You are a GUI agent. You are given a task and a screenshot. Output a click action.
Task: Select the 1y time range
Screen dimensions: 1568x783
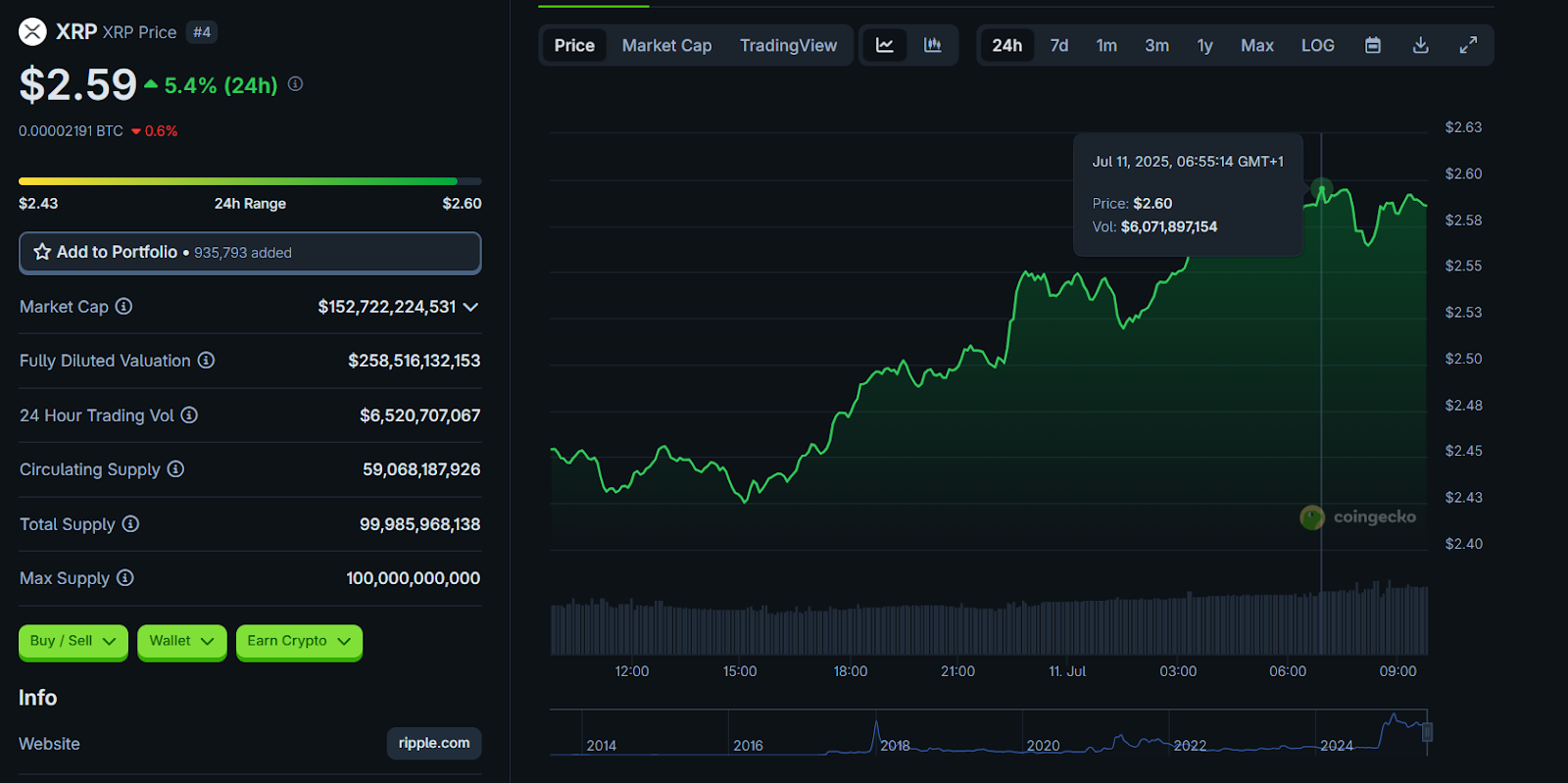pos(1204,45)
